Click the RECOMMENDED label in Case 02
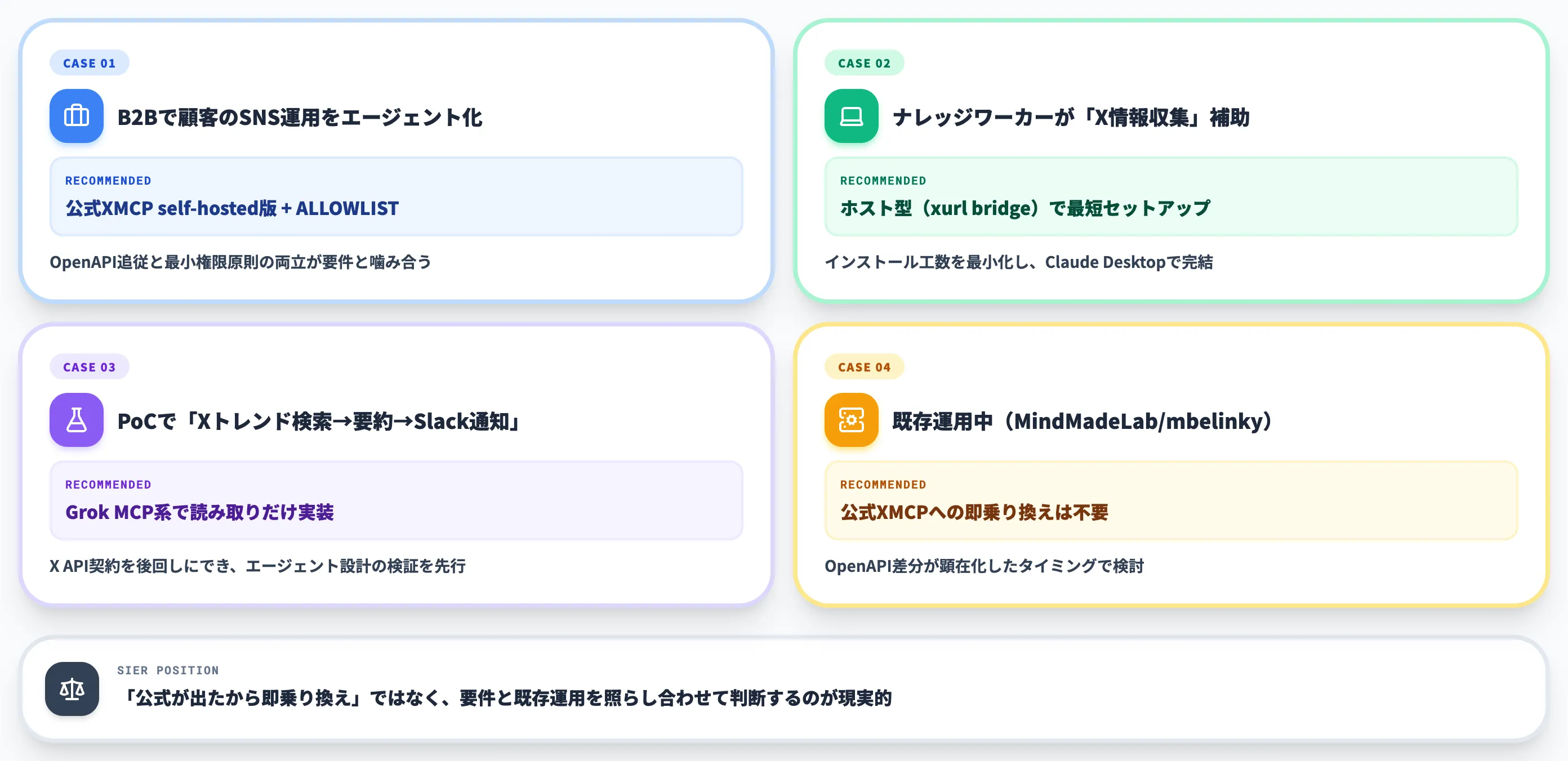The image size is (1568, 761). tap(883, 181)
